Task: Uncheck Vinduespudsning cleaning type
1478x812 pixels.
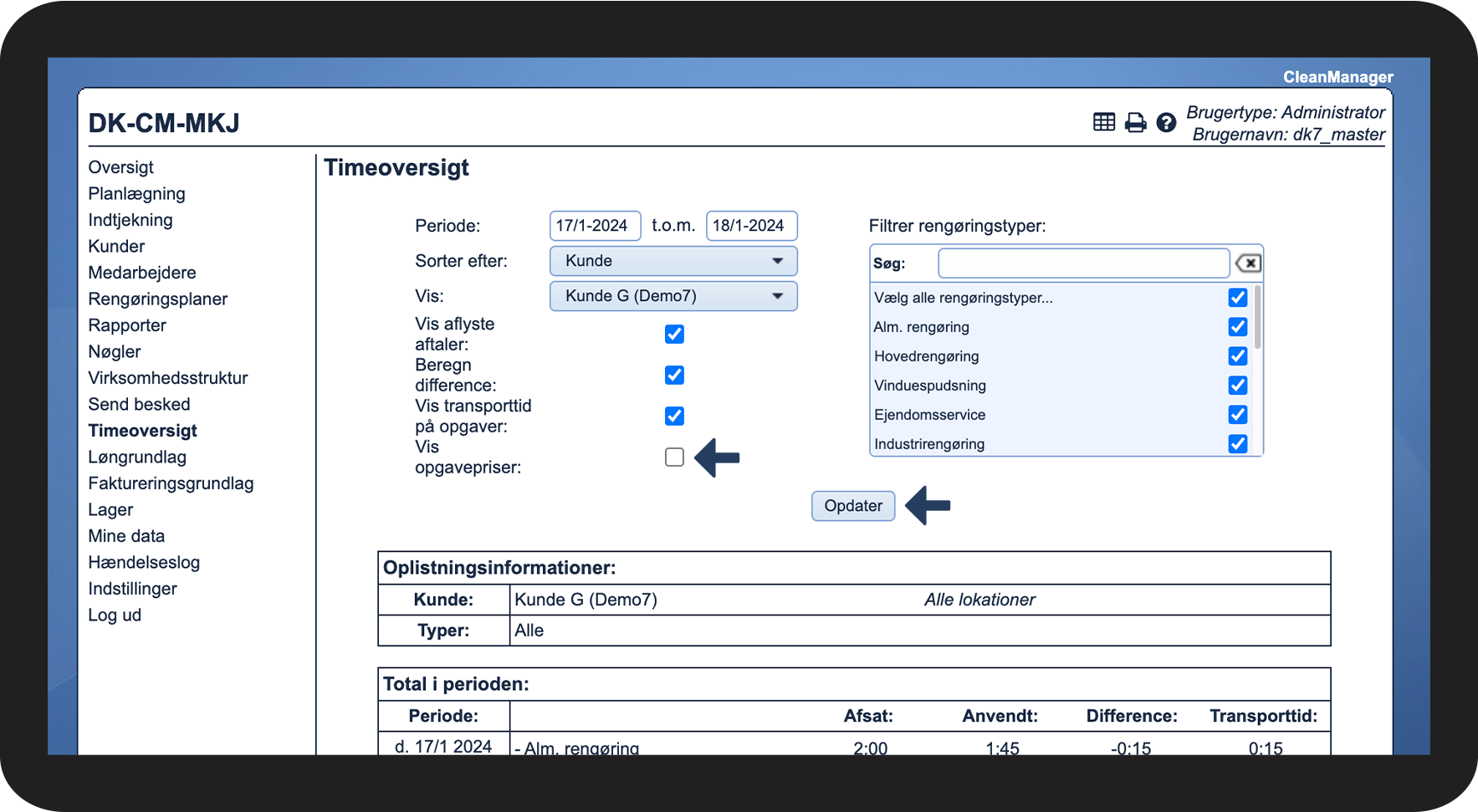Action: pyautogui.click(x=1237, y=386)
